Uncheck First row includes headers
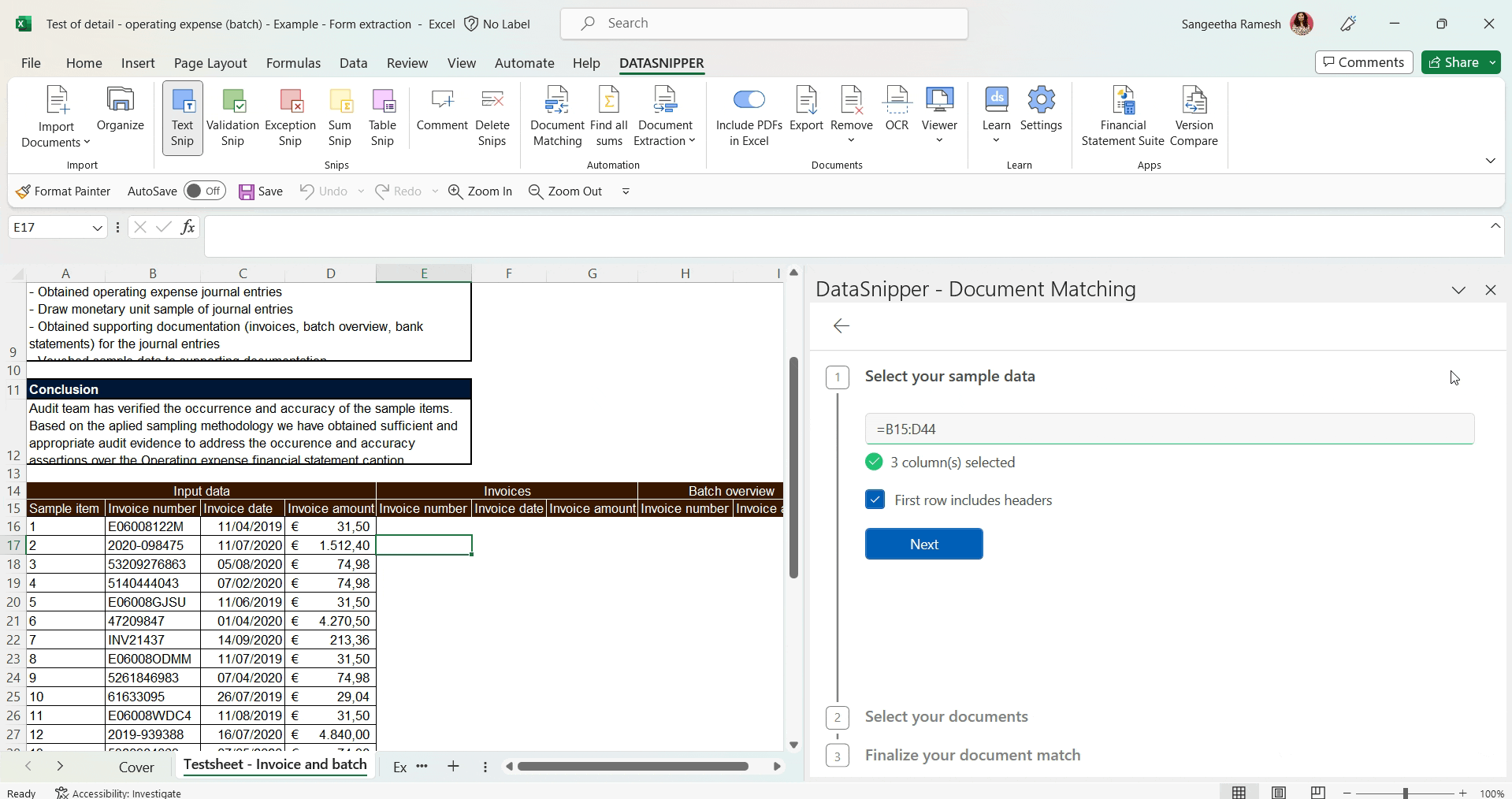Viewport: 1512px width, 799px height. pos(874,500)
